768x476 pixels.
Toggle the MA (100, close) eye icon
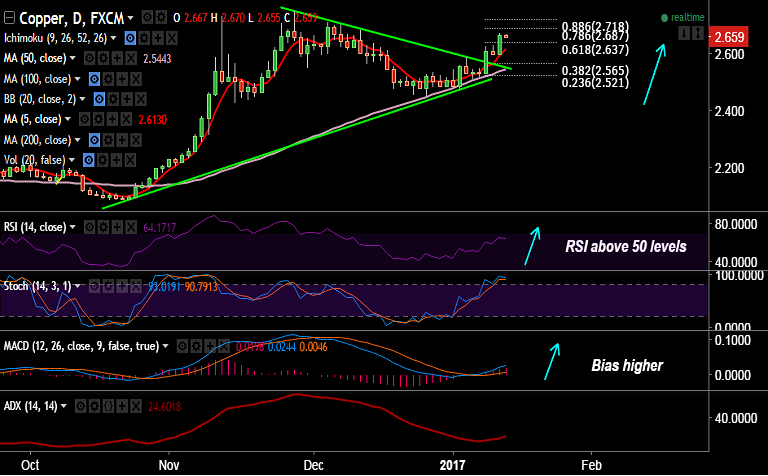click(x=94, y=79)
